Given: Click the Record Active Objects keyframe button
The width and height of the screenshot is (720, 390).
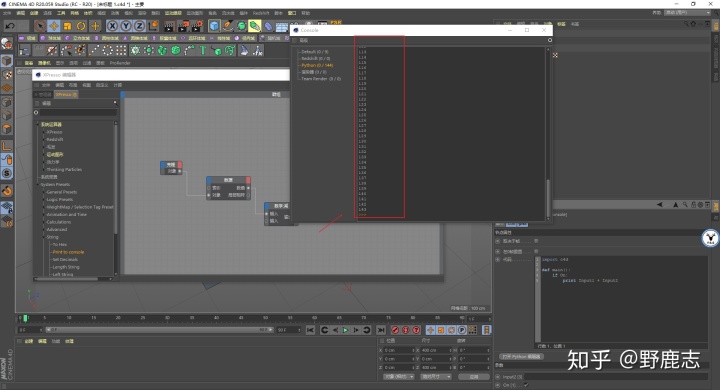Looking at the screenshot, I should pos(395,330).
